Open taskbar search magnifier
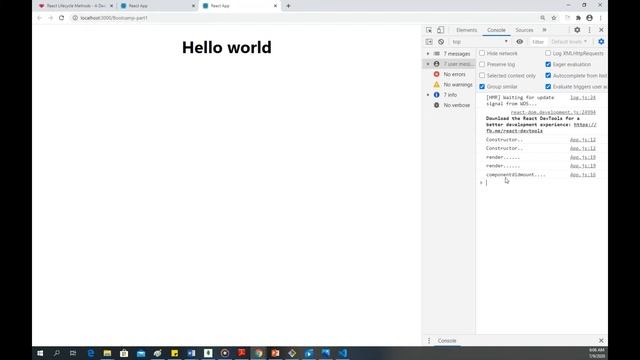Screen dimensions: 640x360 click(57, 353)
